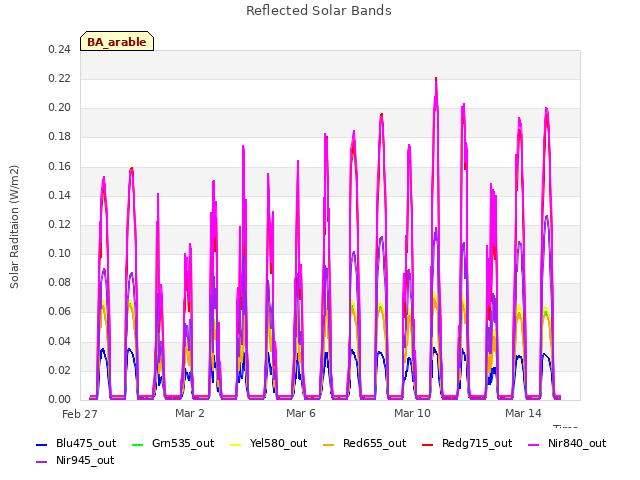Click the 0.00 y-axis tick label

(x=60, y=400)
